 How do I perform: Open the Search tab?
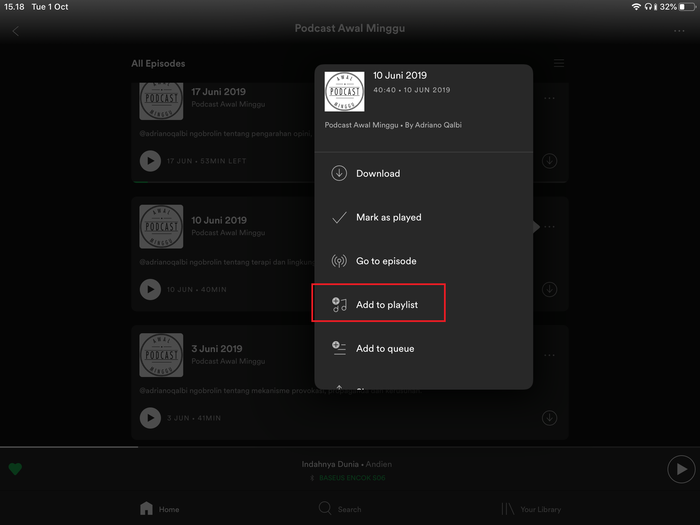coord(340,508)
